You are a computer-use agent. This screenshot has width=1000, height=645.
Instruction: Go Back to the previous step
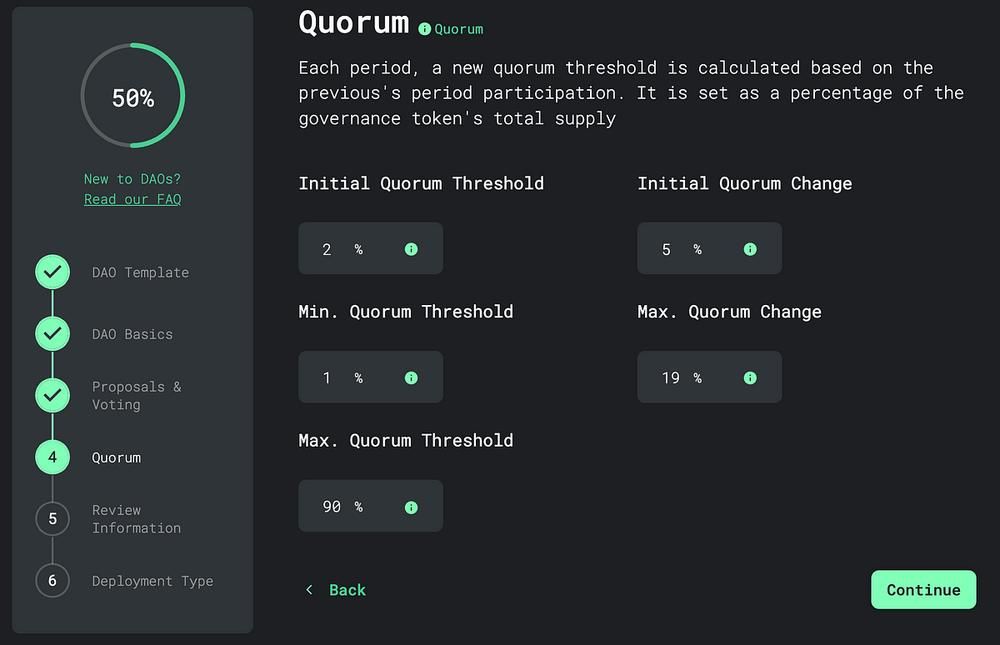[x=336, y=590]
